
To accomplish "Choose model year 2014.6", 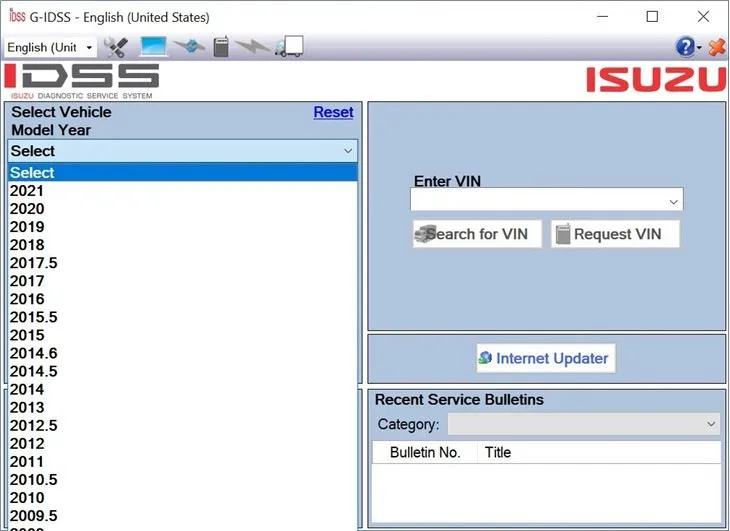I will point(182,353).
